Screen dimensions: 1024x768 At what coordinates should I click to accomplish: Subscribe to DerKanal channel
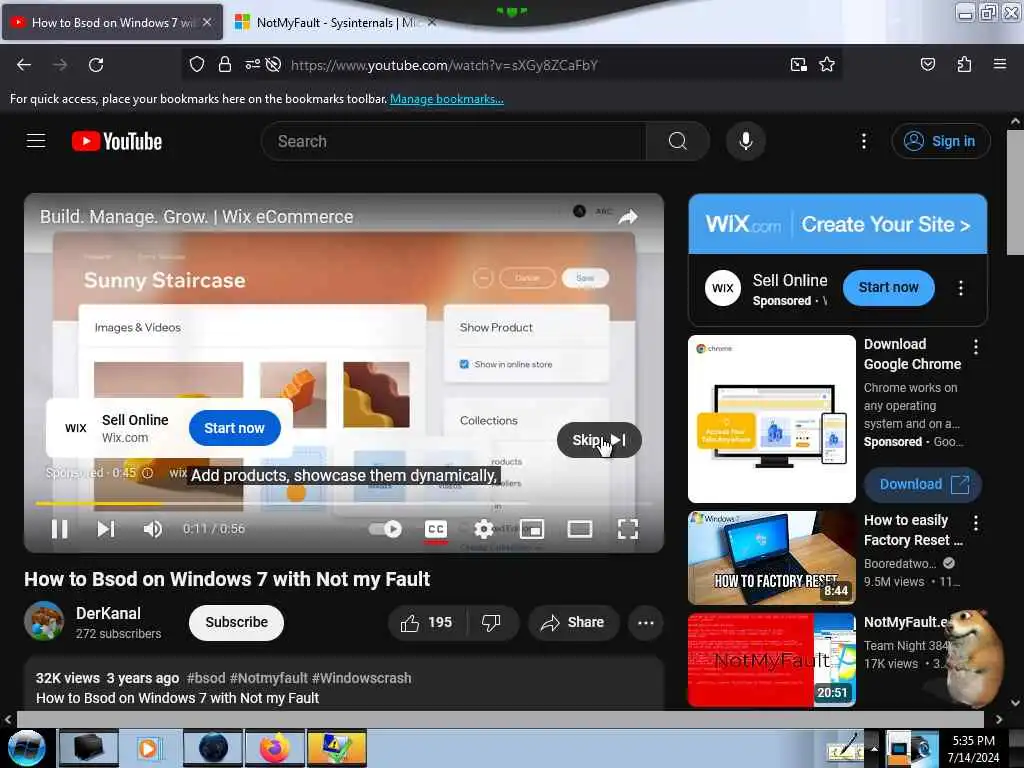click(236, 622)
